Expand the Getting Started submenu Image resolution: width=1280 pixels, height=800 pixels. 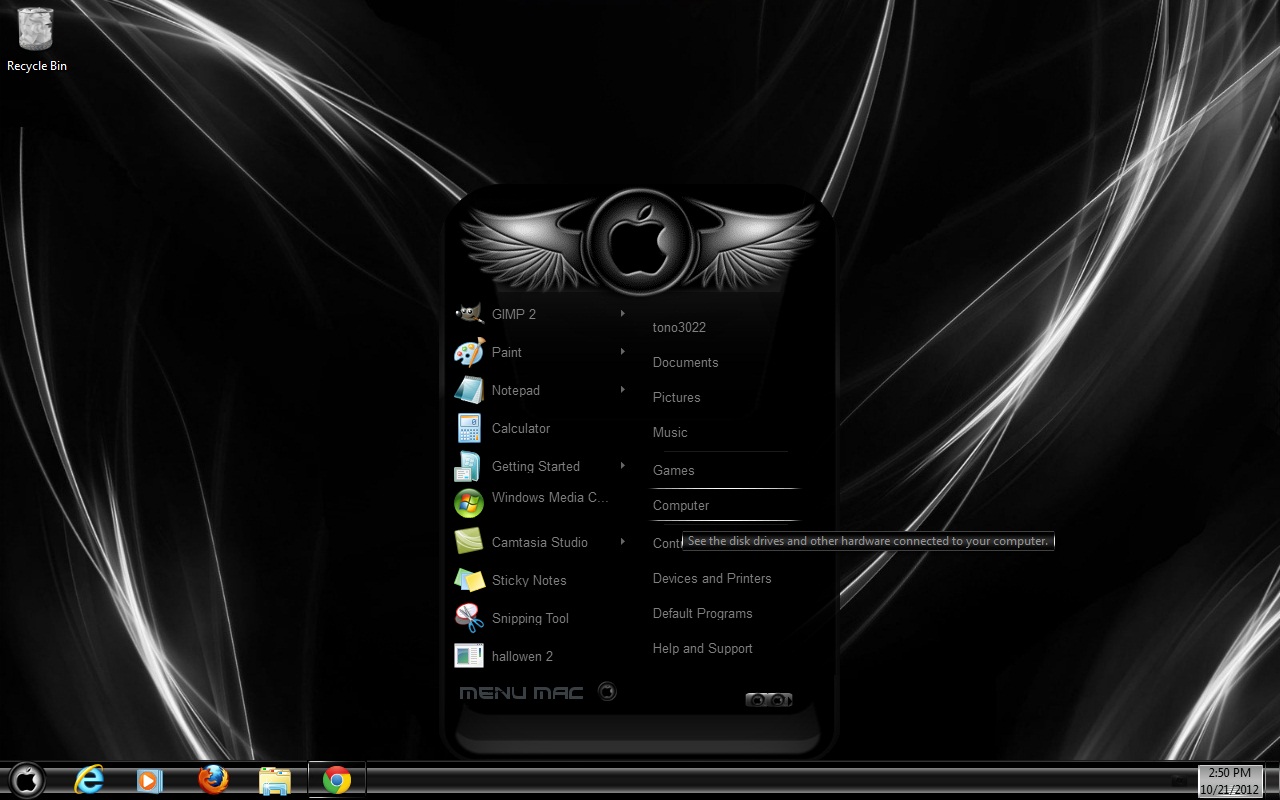[x=622, y=466]
